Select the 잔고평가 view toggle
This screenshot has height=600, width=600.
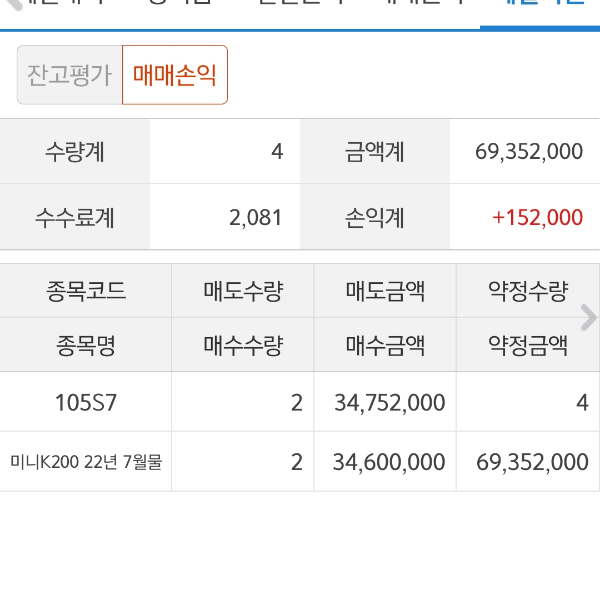point(69,75)
